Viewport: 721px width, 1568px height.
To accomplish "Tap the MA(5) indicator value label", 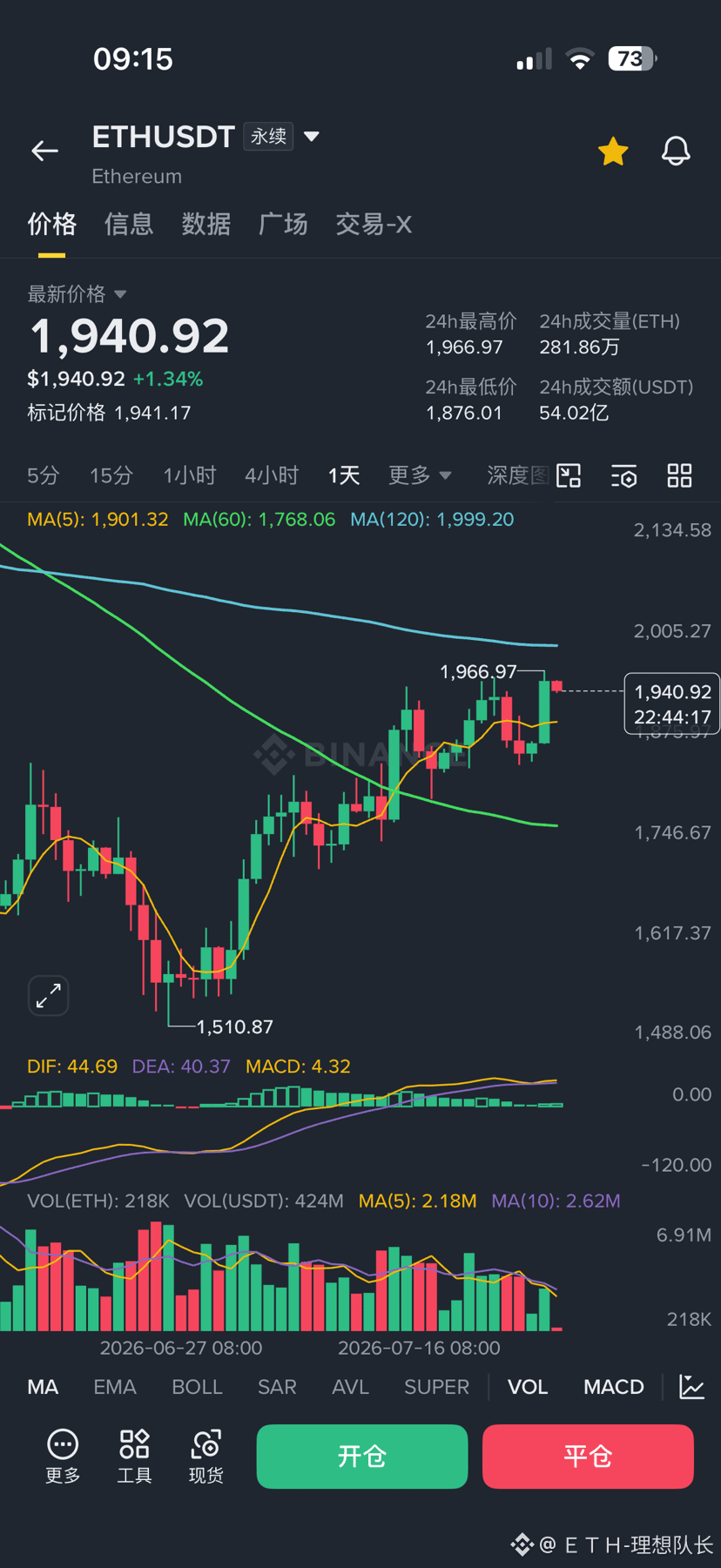I will click(98, 520).
